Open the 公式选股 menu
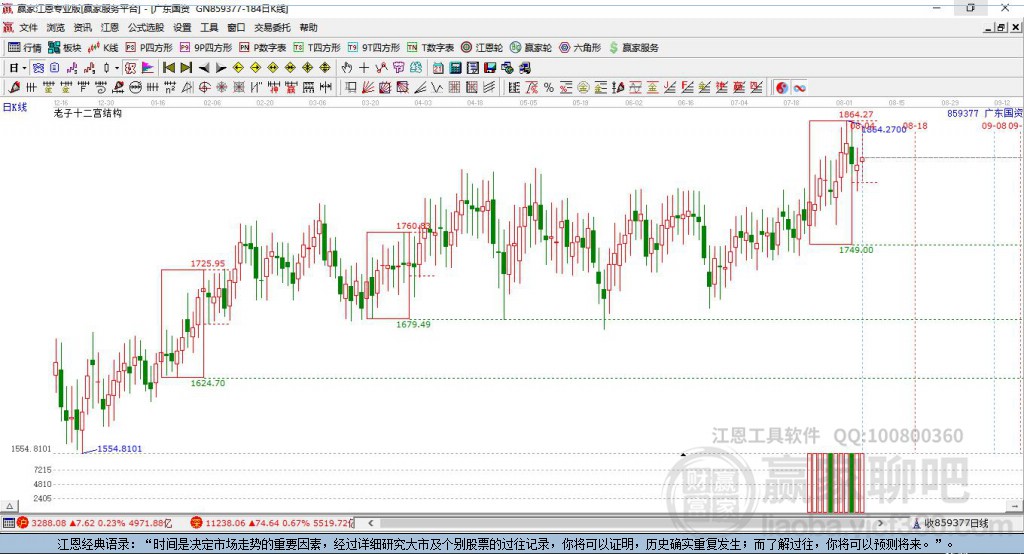Viewport: 1024px width, 554px height. tap(146, 27)
